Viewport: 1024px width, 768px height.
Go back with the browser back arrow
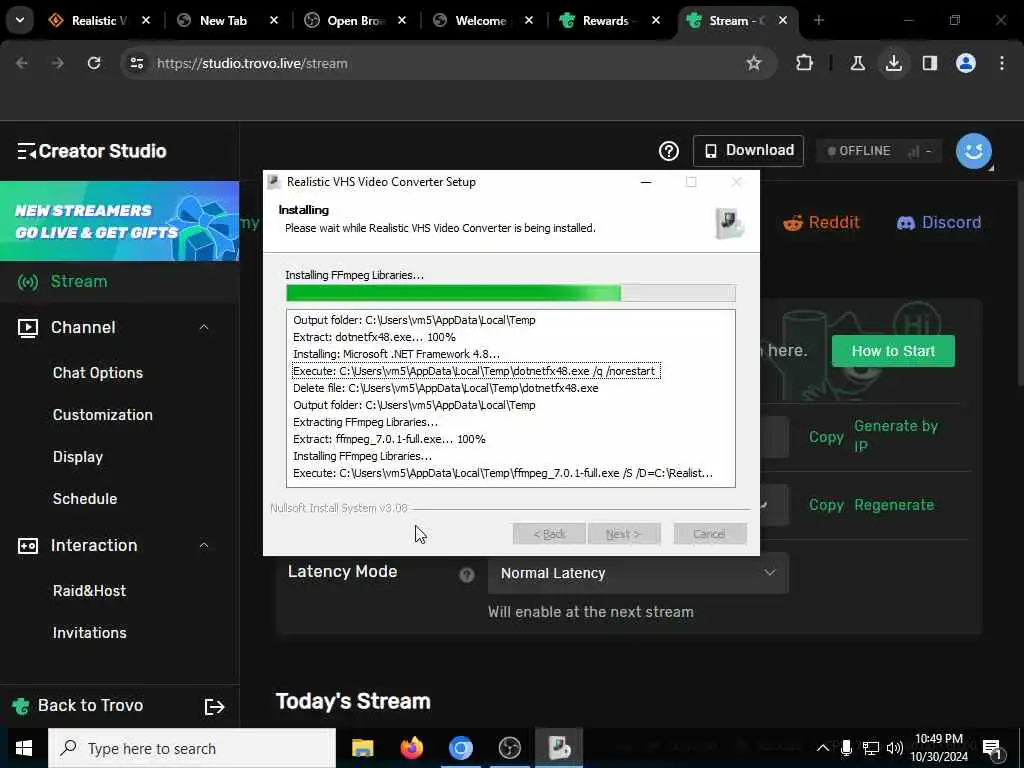point(22,63)
